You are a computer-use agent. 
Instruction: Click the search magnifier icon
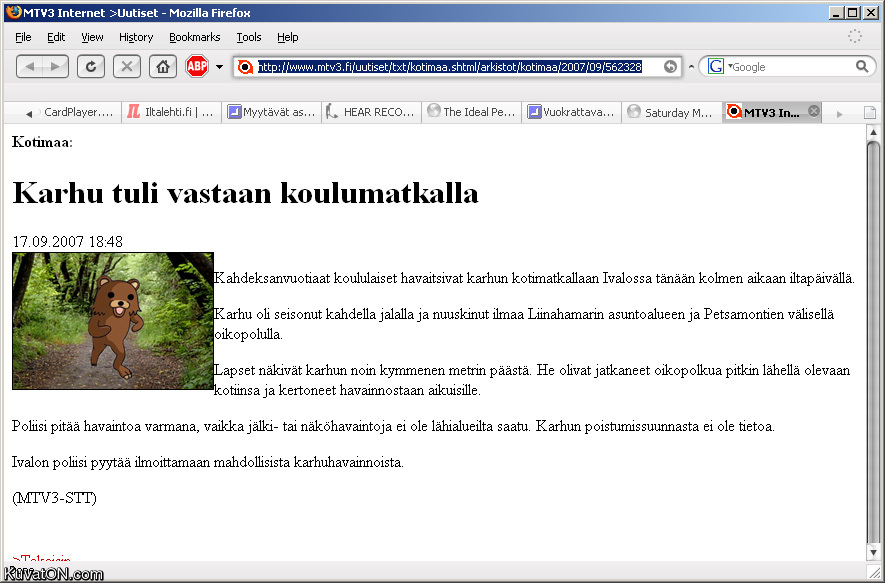click(862, 67)
